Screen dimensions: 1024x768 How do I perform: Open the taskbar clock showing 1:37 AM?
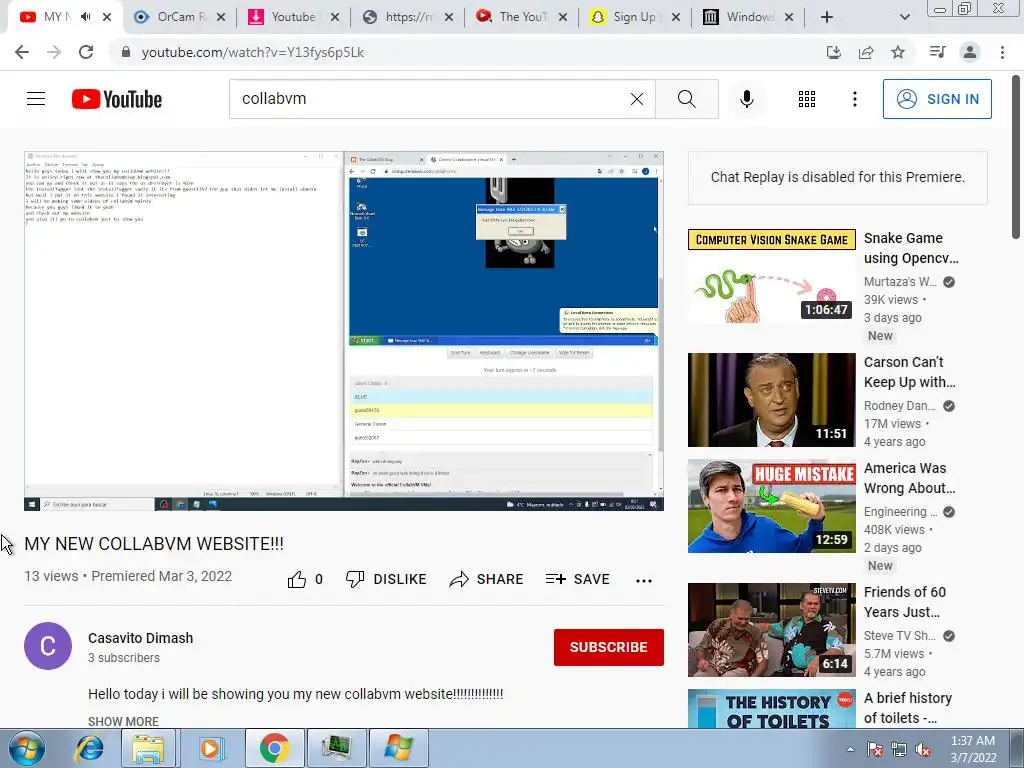click(x=973, y=749)
